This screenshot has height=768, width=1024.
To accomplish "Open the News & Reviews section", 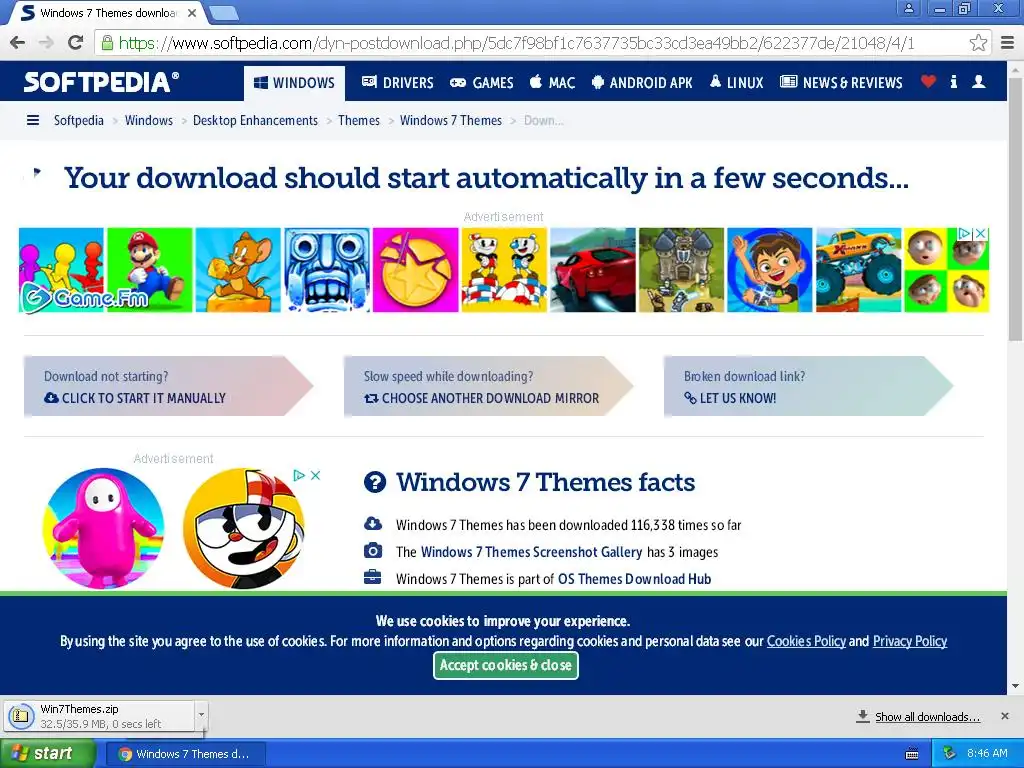I will pyautogui.click(x=841, y=83).
